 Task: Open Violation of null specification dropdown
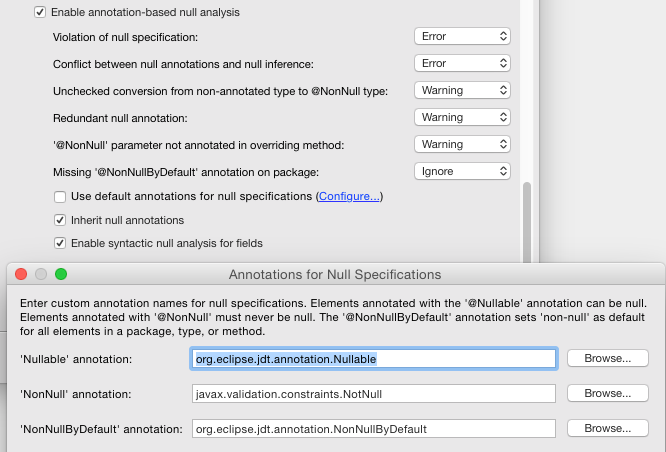click(x=462, y=36)
